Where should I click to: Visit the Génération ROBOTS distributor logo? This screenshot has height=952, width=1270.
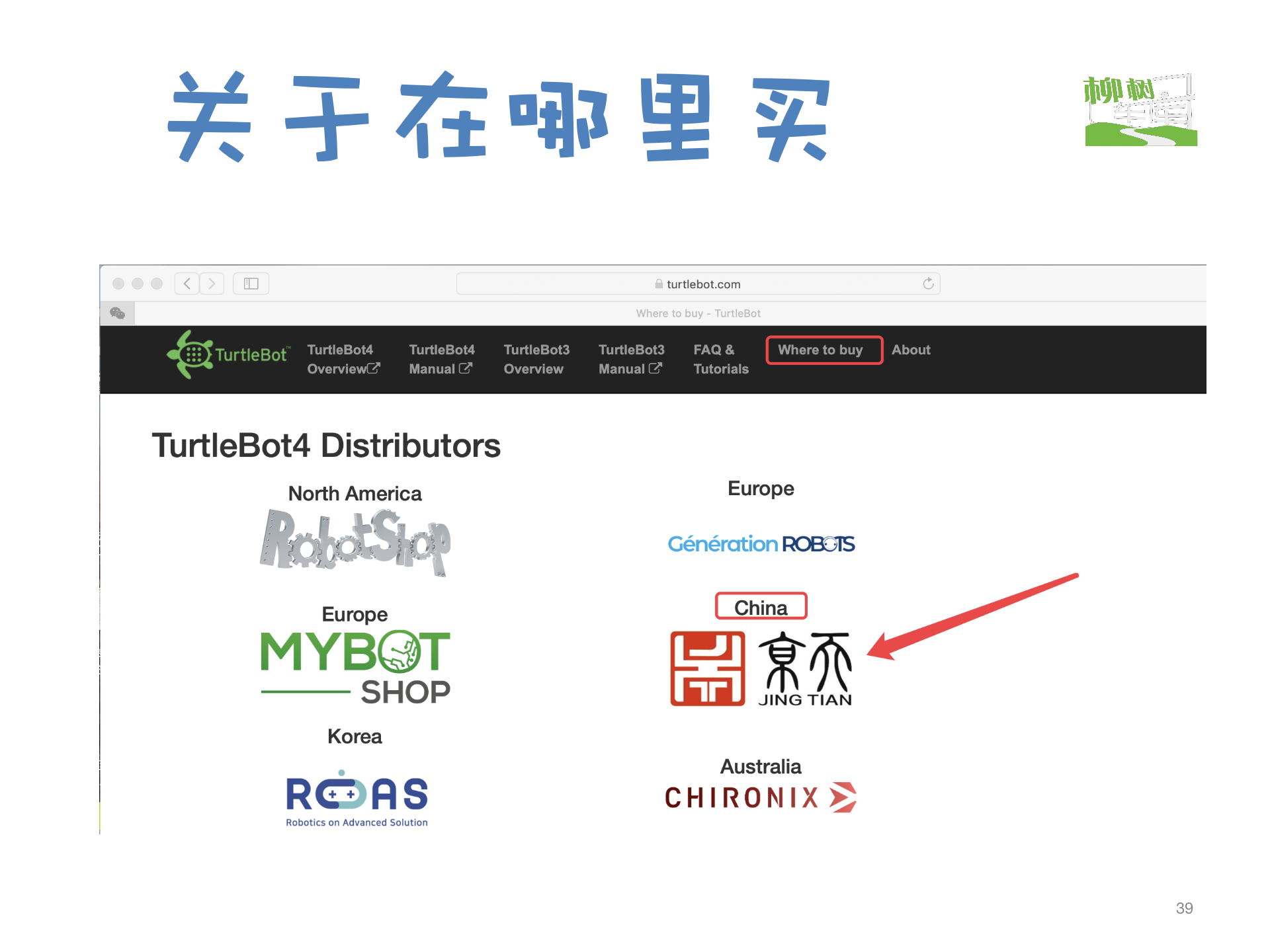click(761, 543)
